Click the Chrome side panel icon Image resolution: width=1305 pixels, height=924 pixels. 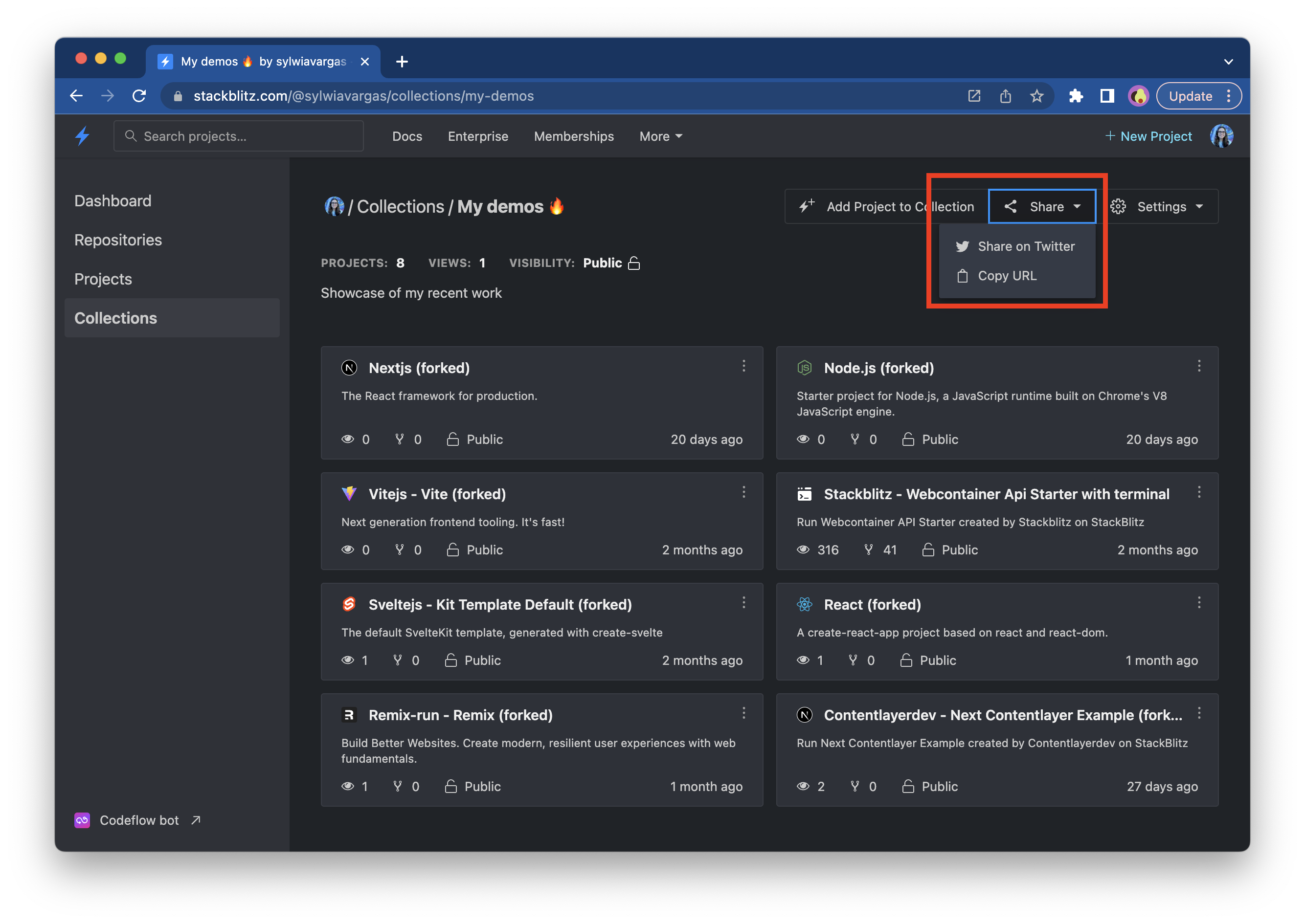coord(1106,96)
